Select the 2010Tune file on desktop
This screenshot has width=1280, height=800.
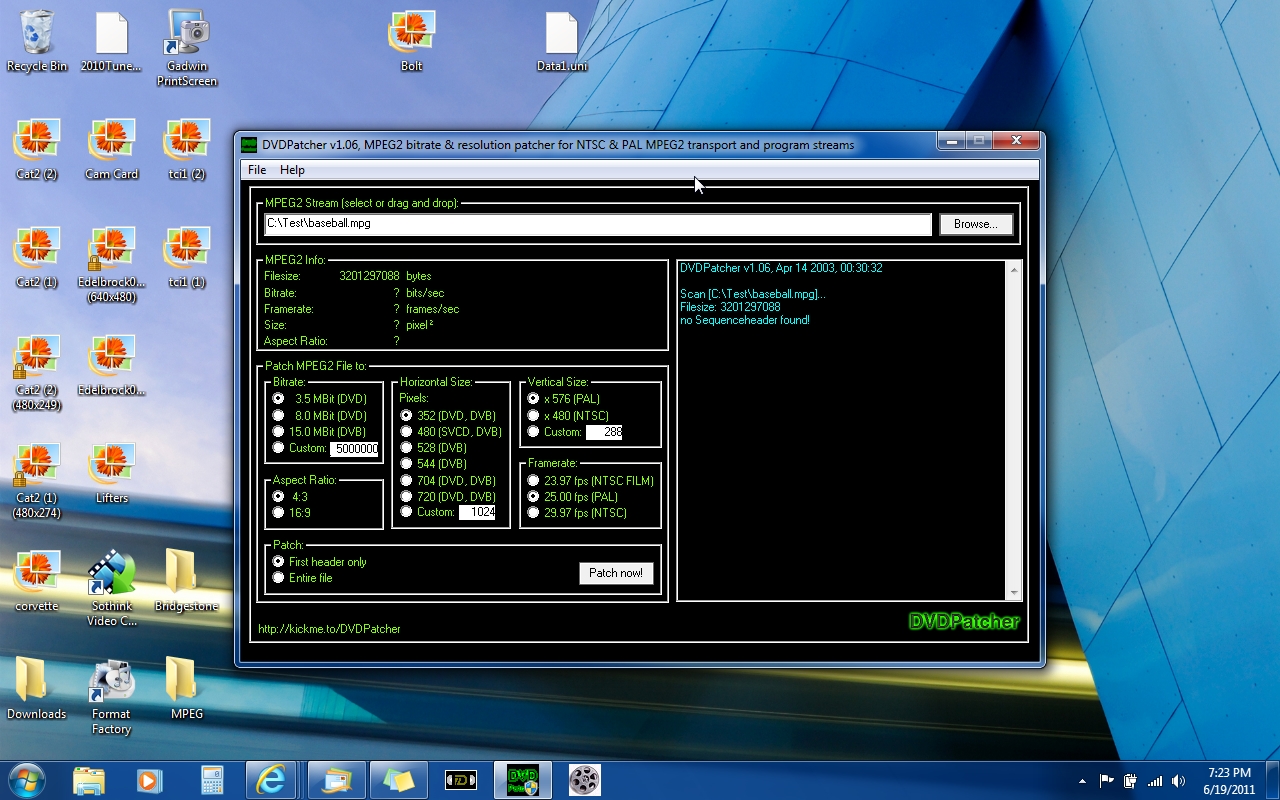coord(112,41)
